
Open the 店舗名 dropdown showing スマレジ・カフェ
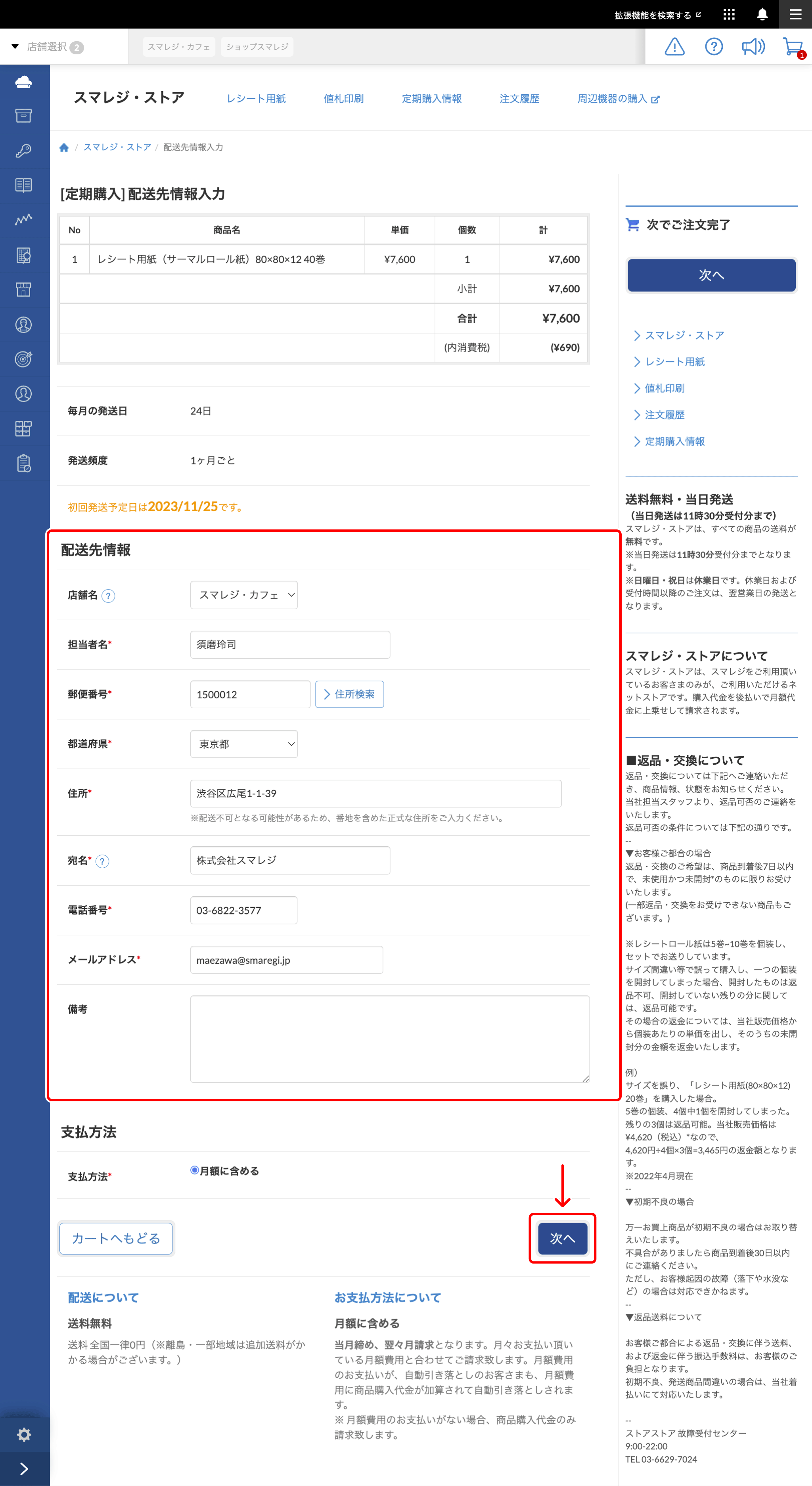pos(244,595)
